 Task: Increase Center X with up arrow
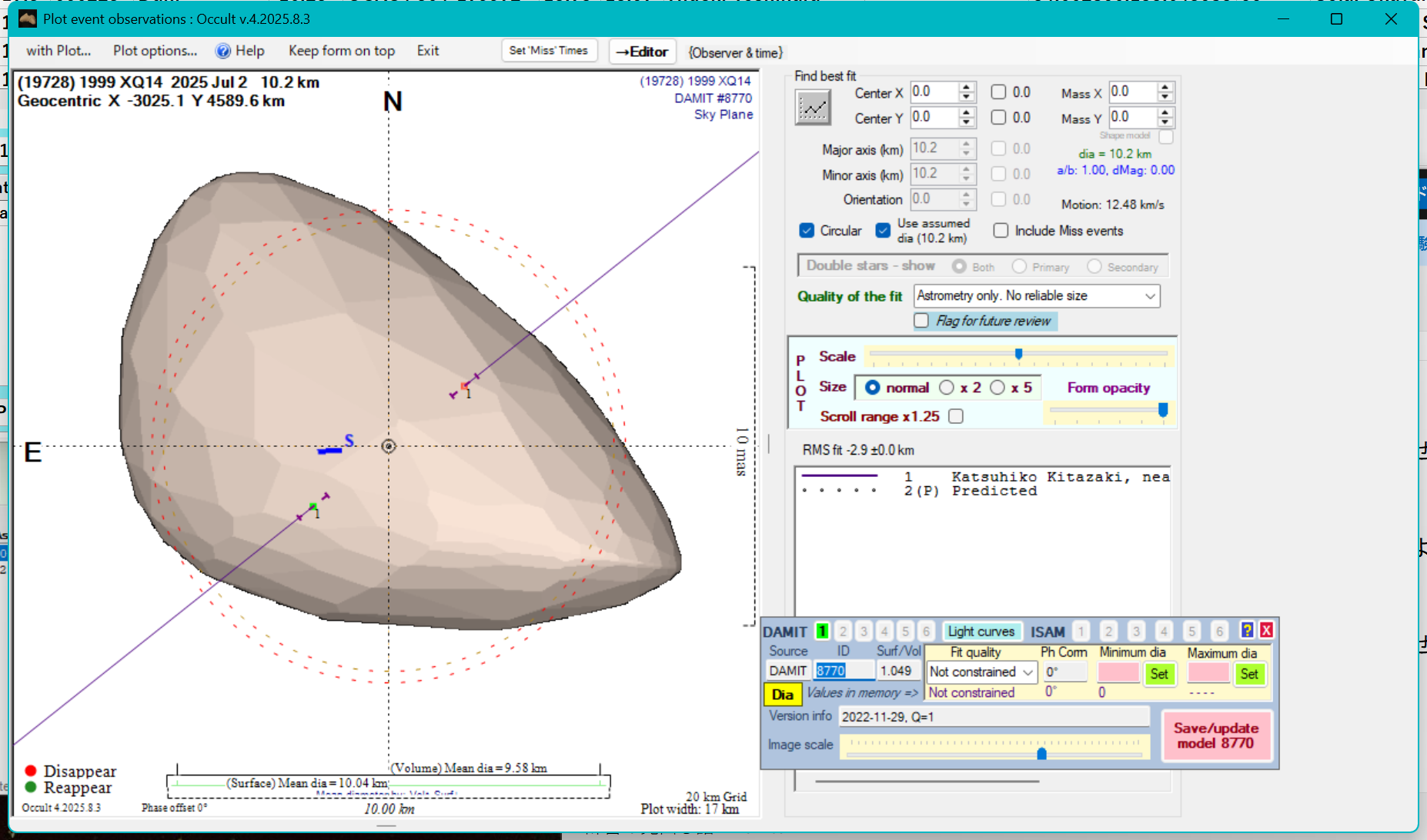click(967, 88)
